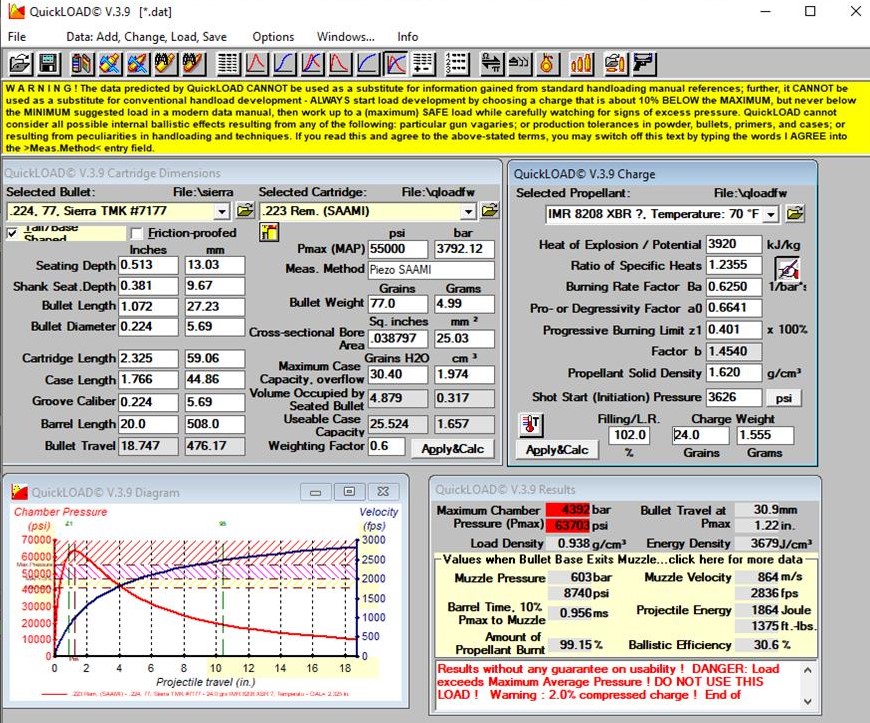Click 'Values when Bullet Base Exits Muzzle' link
The width and height of the screenshot is (870, 723).
coord(623,559)
